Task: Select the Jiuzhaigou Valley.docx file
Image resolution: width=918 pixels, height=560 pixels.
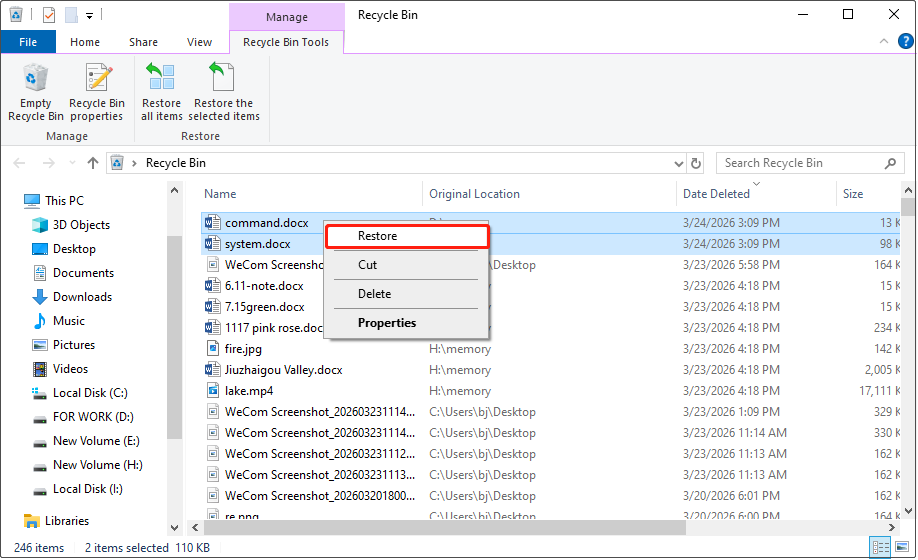Action: click(283, 370)
